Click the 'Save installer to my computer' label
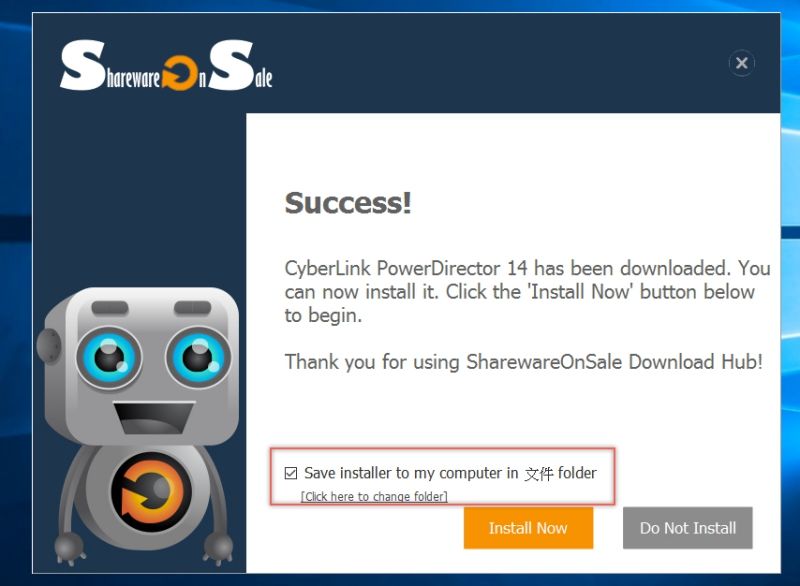Viewport: 800px width, 586px height. click(411, 473)
